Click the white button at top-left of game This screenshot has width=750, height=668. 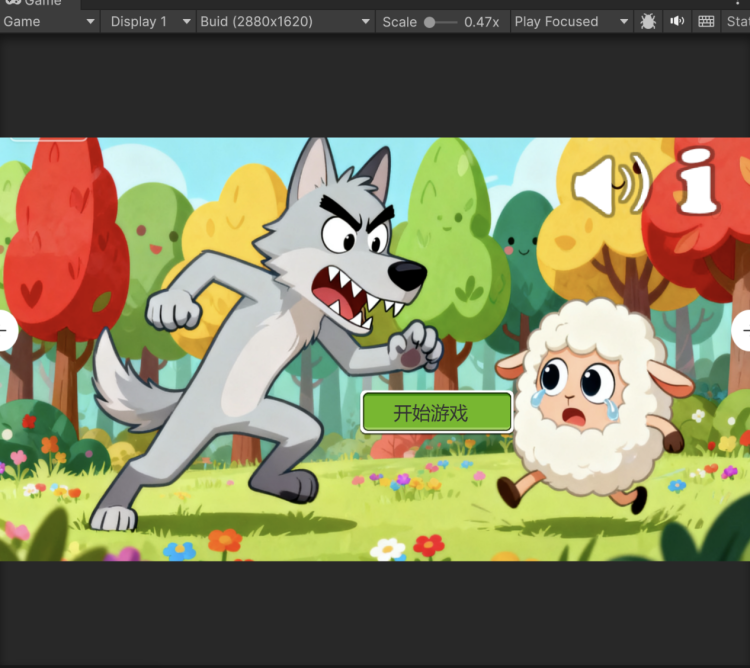coord(48,139)
